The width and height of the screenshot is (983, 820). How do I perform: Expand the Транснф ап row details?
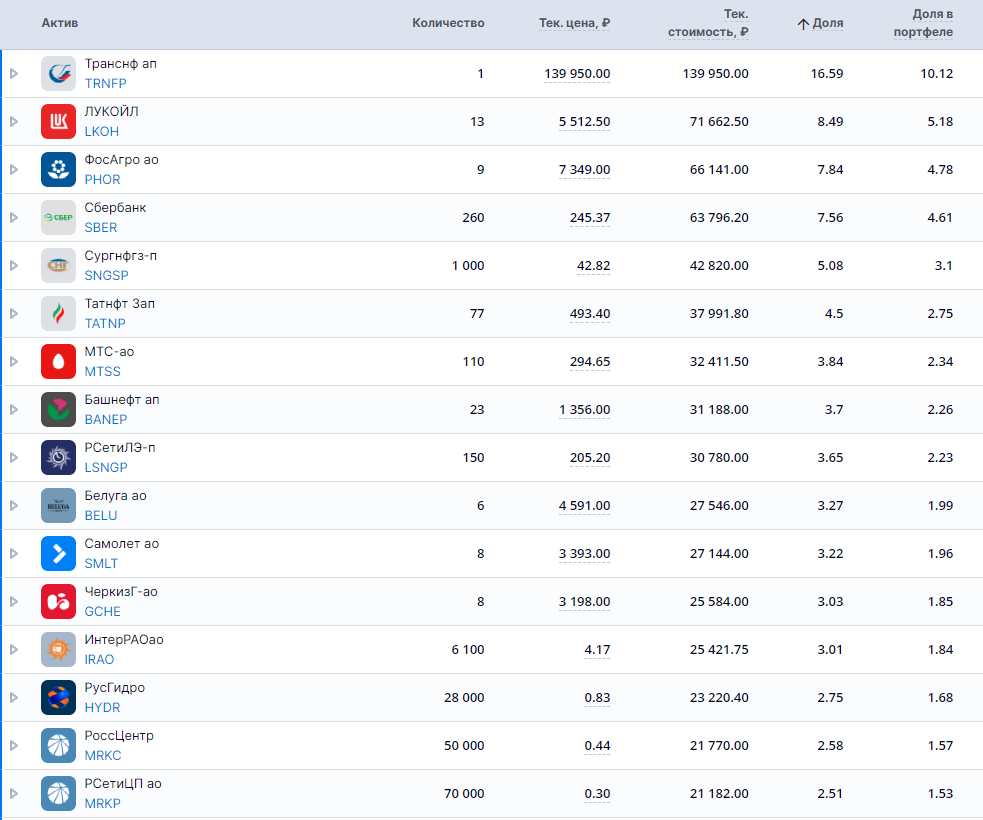pos(14,74)
